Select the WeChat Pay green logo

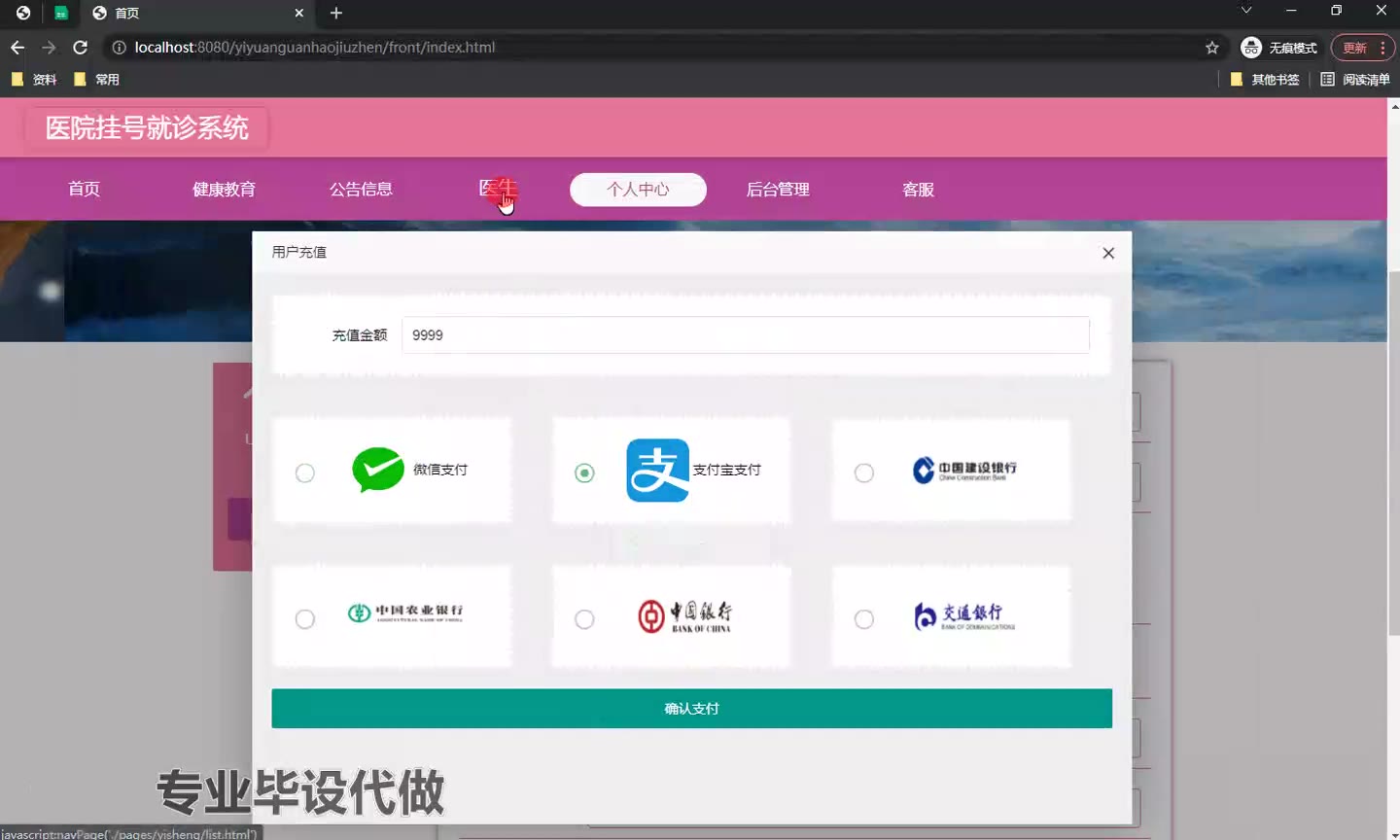point(377,470)
